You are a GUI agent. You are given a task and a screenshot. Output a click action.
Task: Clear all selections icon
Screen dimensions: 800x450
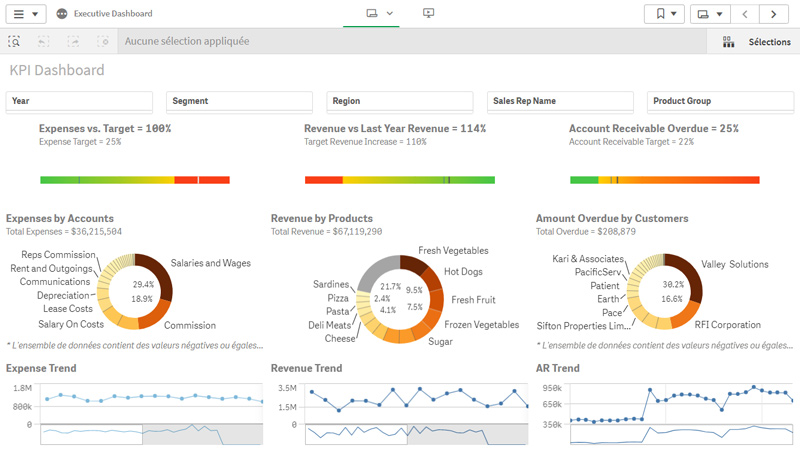coord(103,41)
